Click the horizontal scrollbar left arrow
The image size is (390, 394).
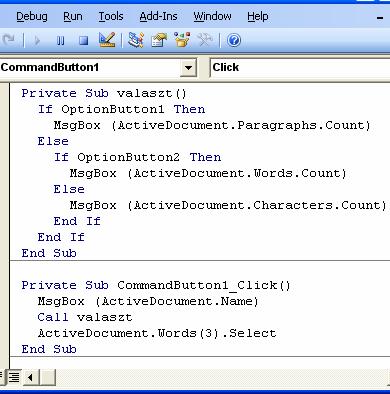pyautogui.click(x=31, y=378)
